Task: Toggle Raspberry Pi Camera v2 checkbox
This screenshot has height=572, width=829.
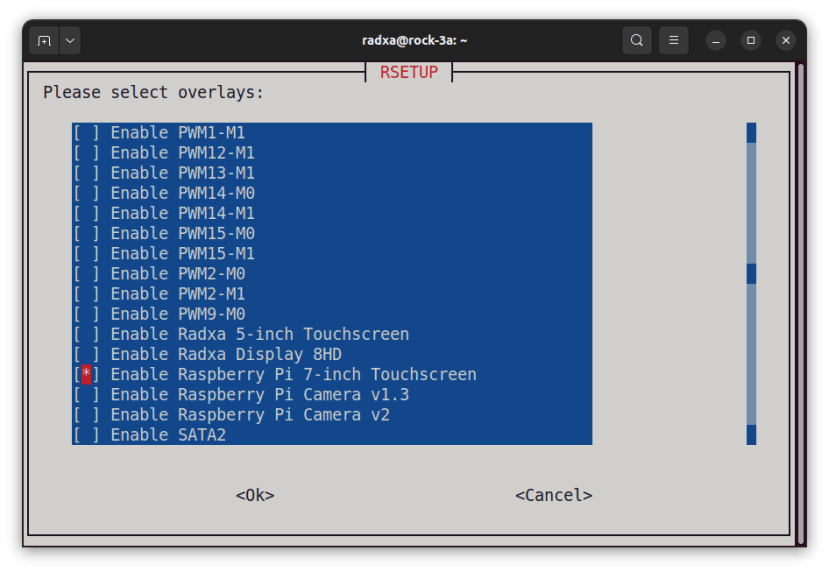Action: click(x=86, y=414)
